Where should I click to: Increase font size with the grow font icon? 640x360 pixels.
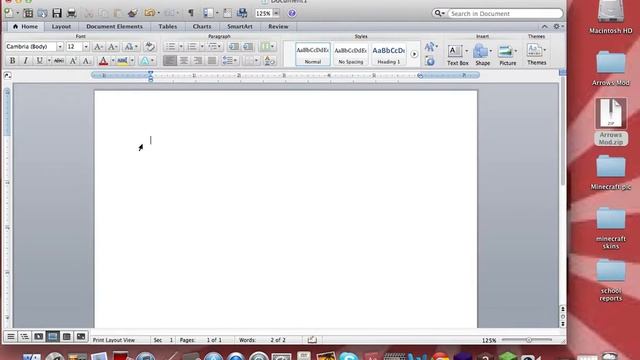coord(98,47)
